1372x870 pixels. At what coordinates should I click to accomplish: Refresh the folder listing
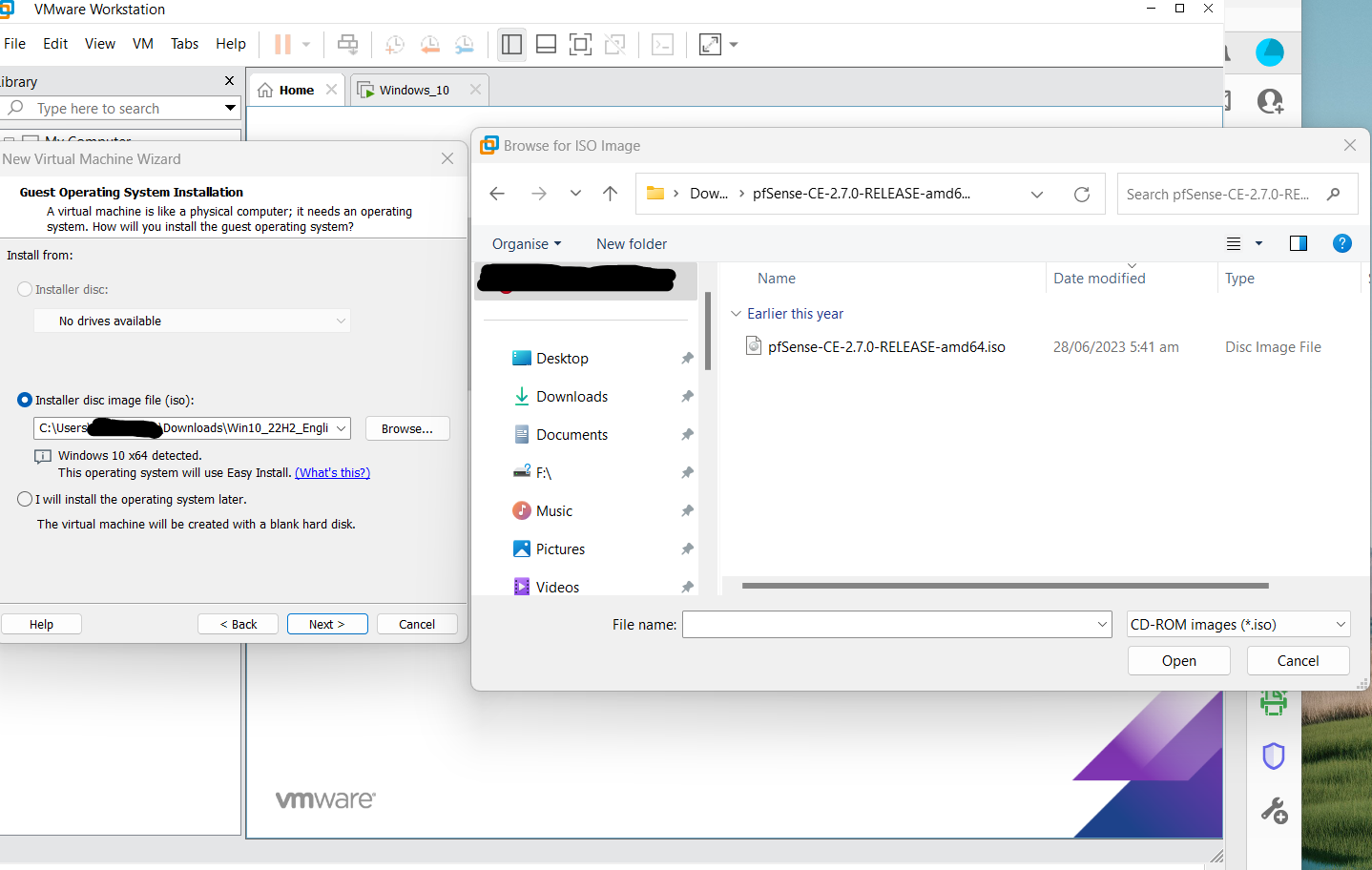[1081, 194]
